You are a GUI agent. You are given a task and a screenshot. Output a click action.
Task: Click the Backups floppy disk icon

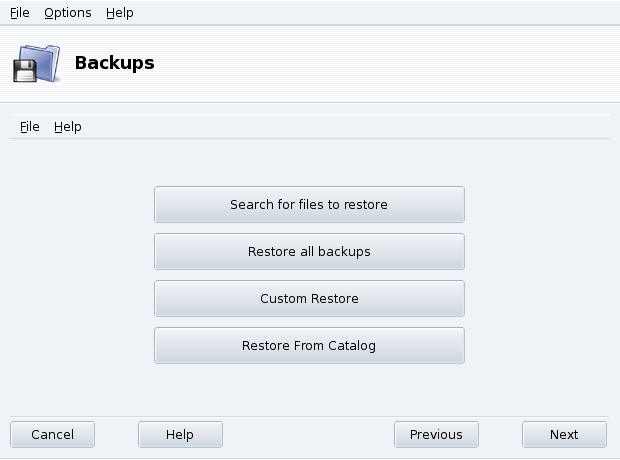tap(26, 71)
